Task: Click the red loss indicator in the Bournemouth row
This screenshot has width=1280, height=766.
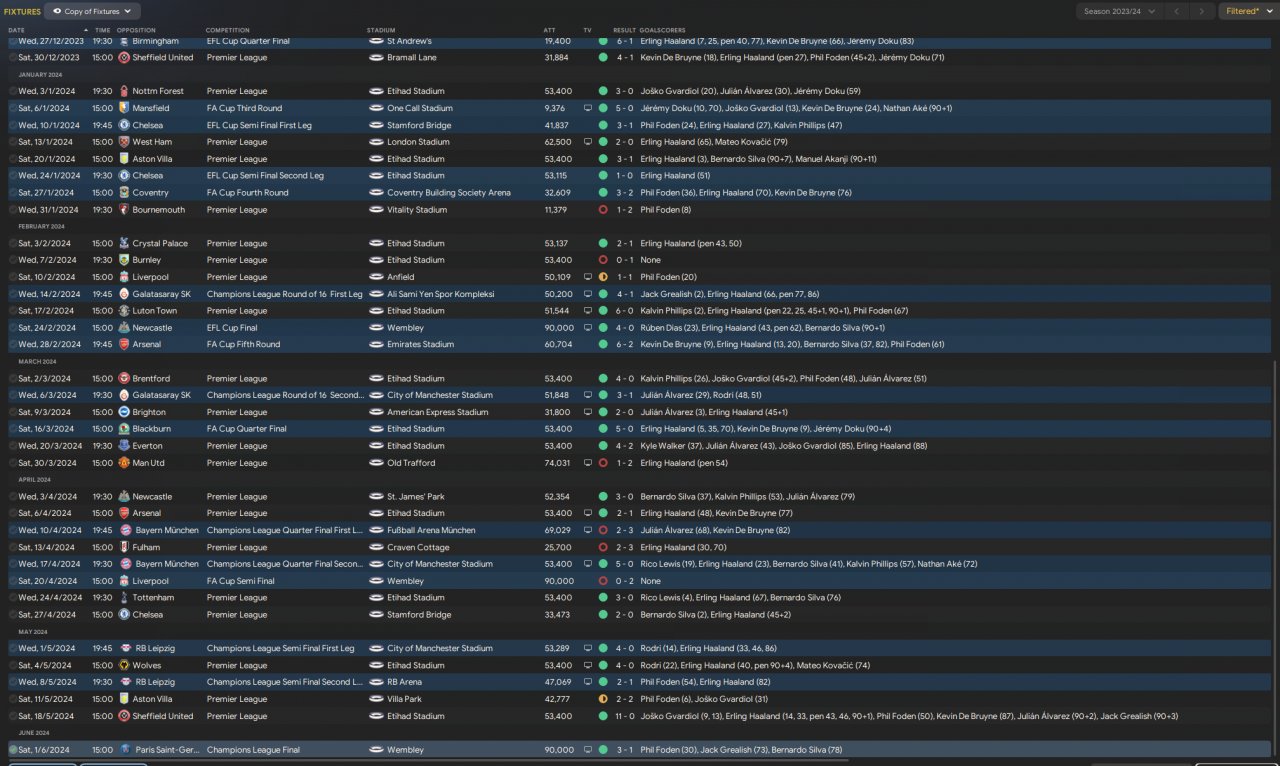Action: pos(603,210)
